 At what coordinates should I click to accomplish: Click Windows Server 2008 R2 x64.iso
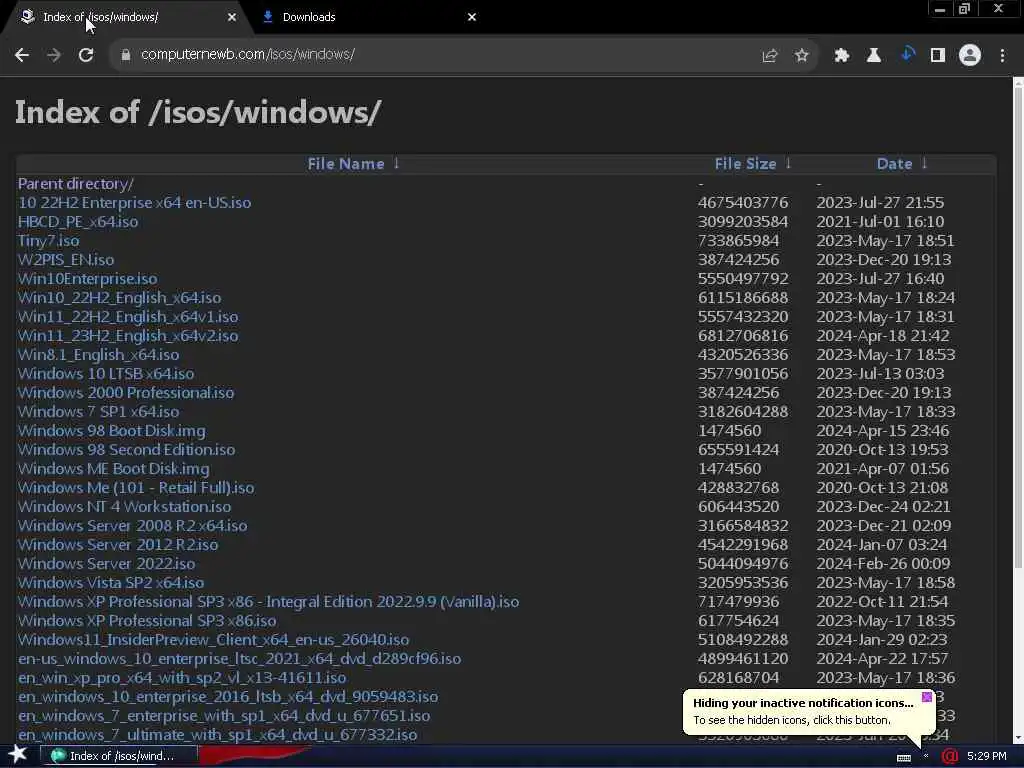click(x=132, y=525)
